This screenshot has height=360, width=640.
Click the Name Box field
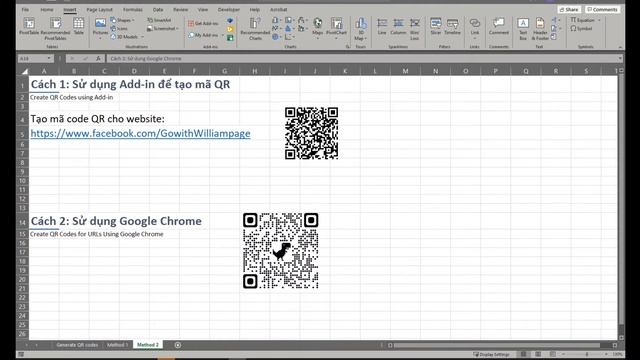point(33,58)
